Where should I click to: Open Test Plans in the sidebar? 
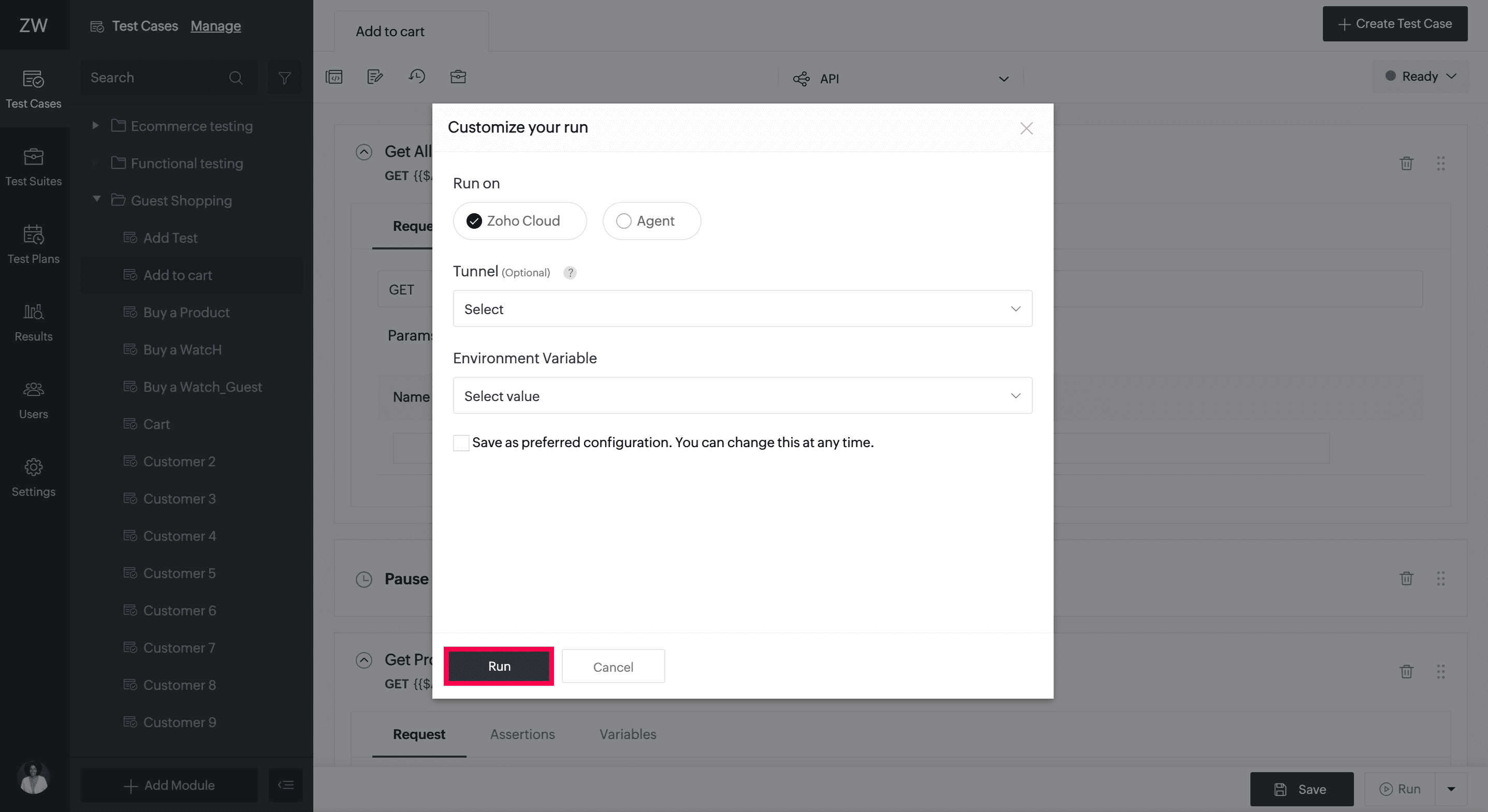(34, 245)
